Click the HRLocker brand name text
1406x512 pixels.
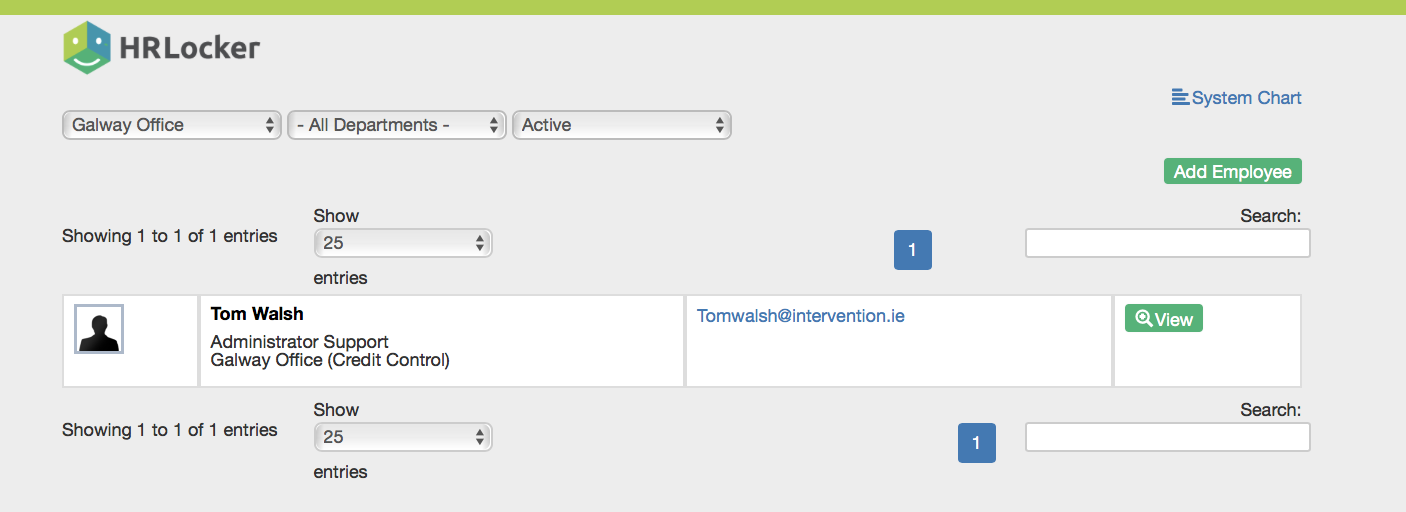point(189,47)
